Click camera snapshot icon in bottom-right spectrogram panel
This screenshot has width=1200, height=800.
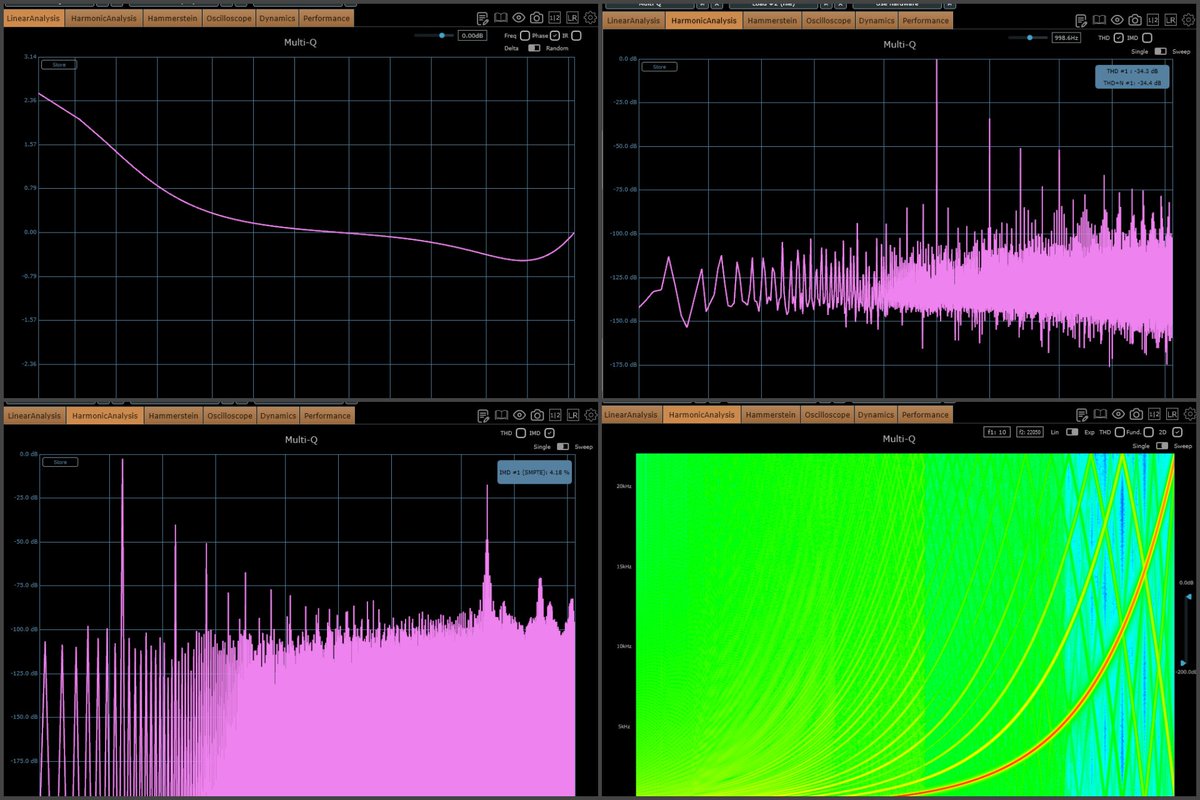point(1135,414)
